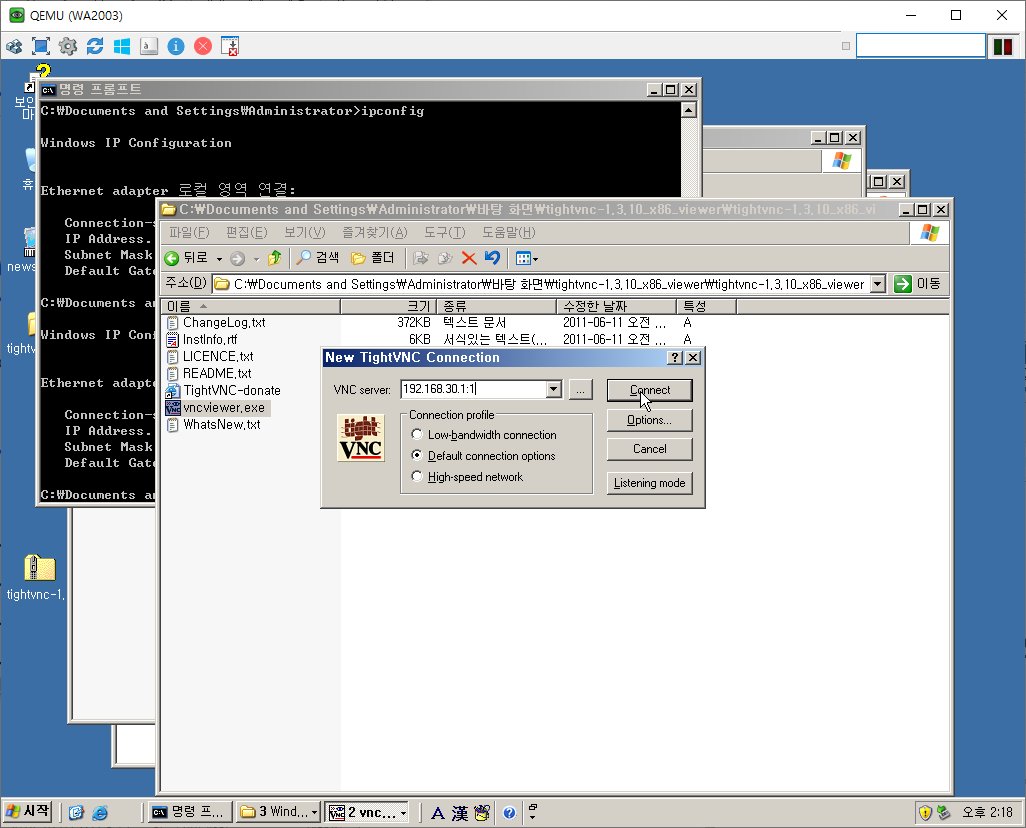
Task: Toggle the Folders (폴더) pane button
Action: click(x=373, y=259)
